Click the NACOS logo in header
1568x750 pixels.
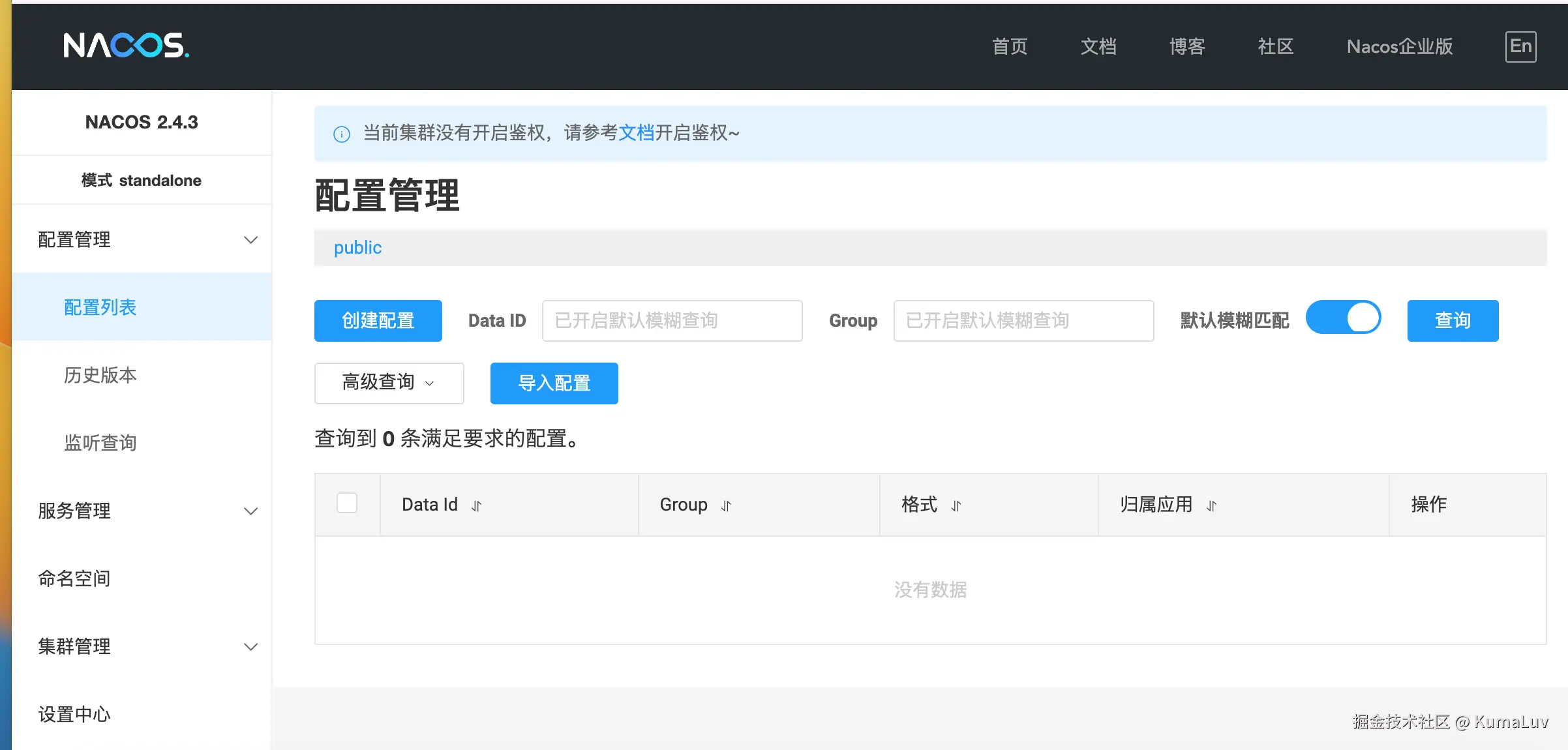pos(127,46)
